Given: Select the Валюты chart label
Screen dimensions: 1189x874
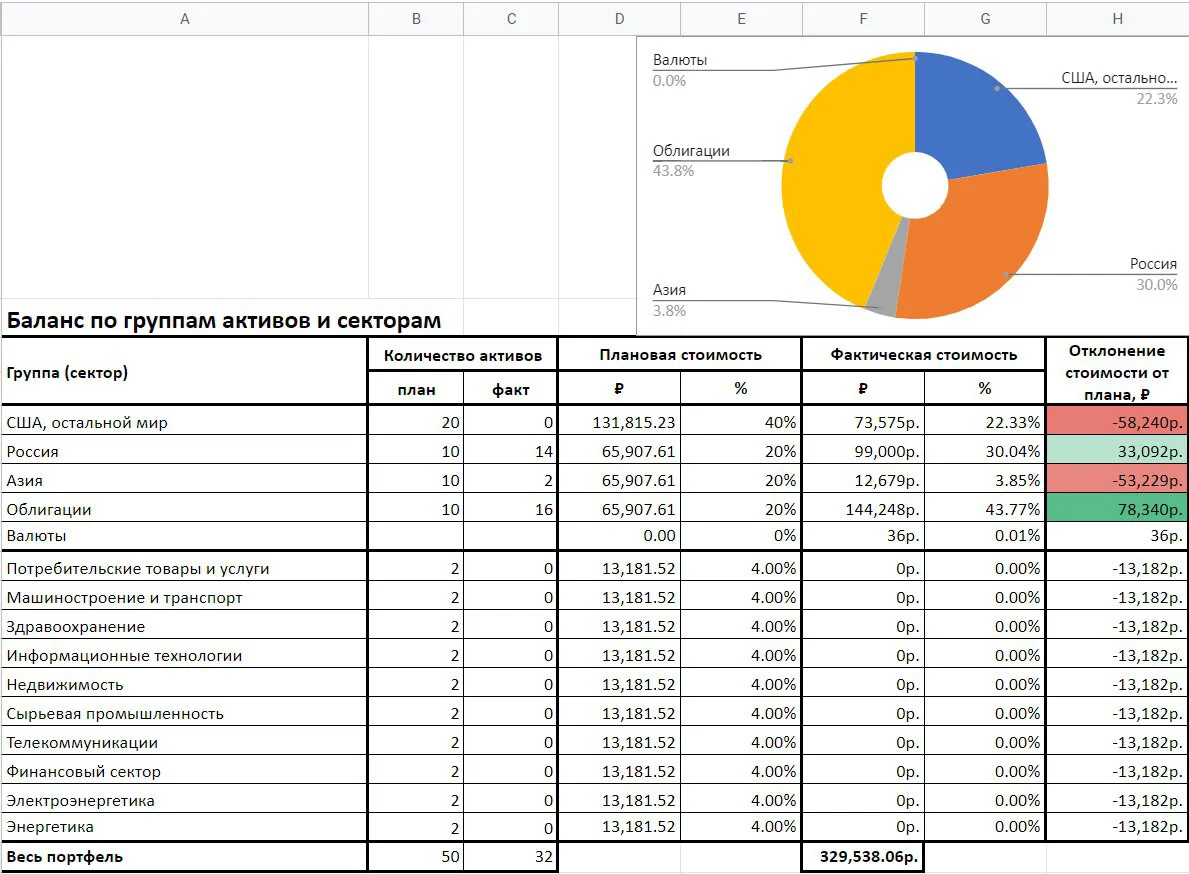Looking at the screenshot, I should point(679,60).
